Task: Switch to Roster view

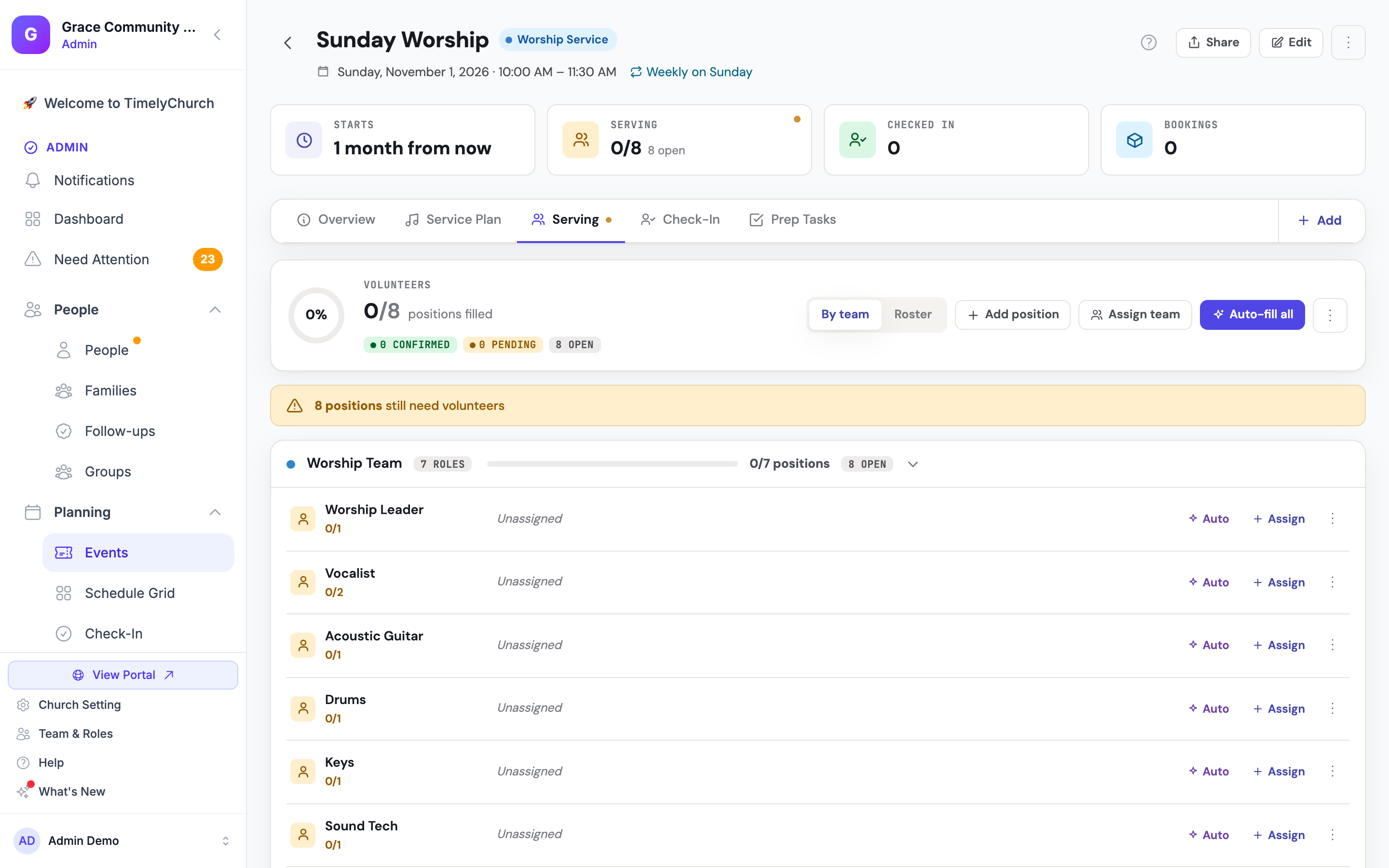Action: [912, 314]
